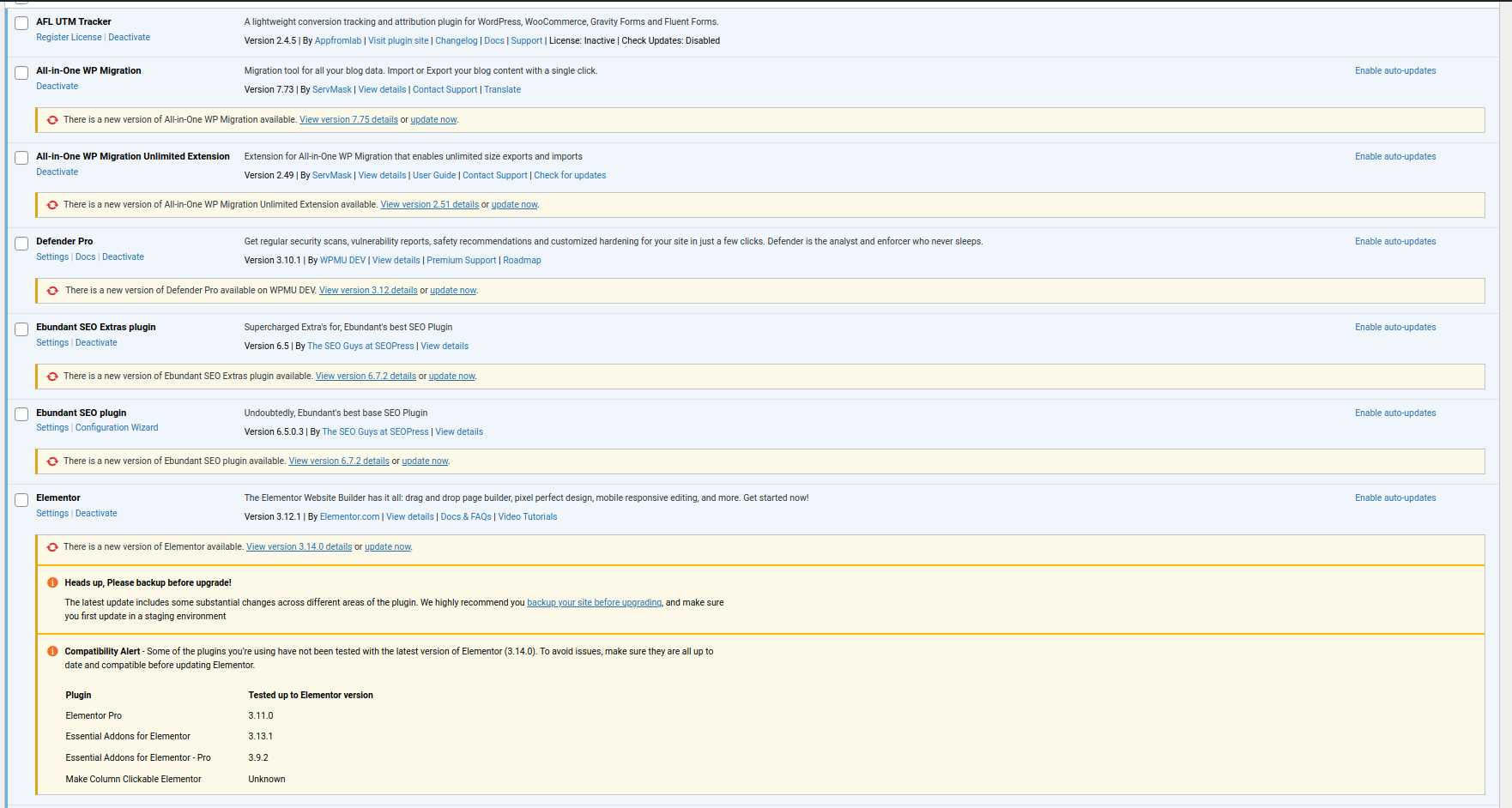Viewport: 1512px width, 808px height.
Task: Select the Ebundant SEO plugin checkbox
Action: pyautogui.click(x=21, y=414)
